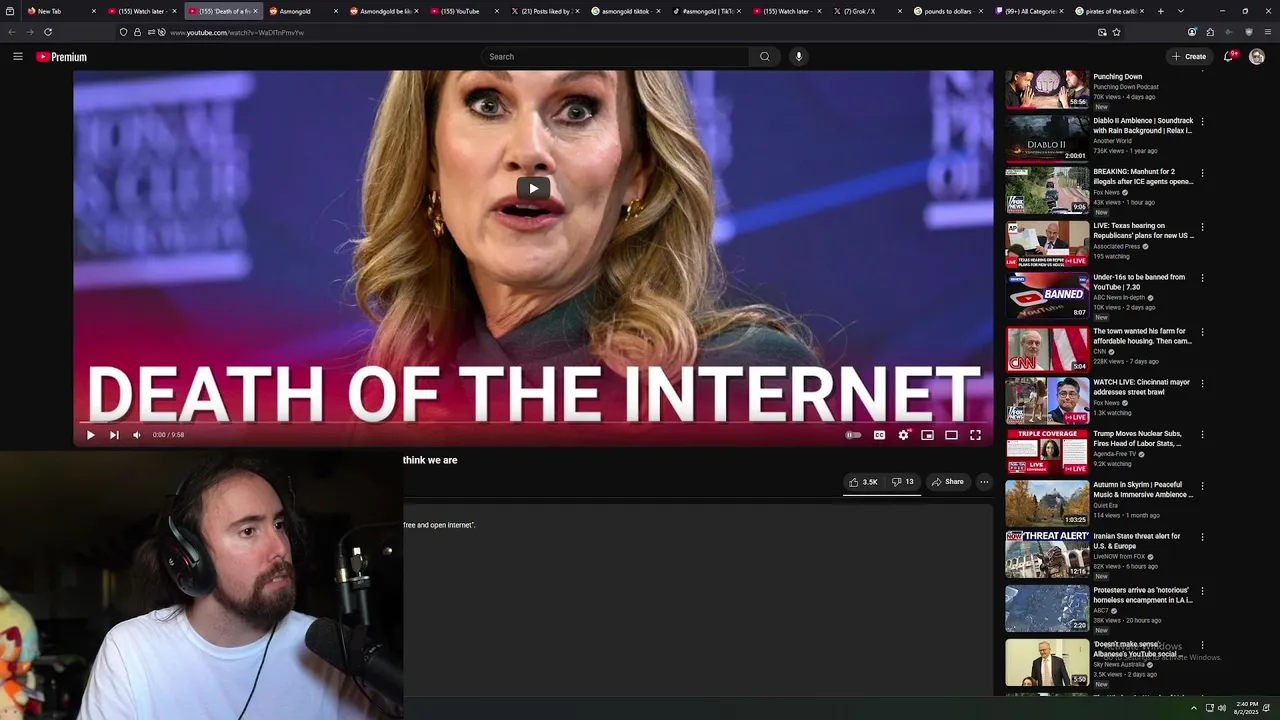
Task: Bookmark this page with the star
Action: click(1116, 32)
